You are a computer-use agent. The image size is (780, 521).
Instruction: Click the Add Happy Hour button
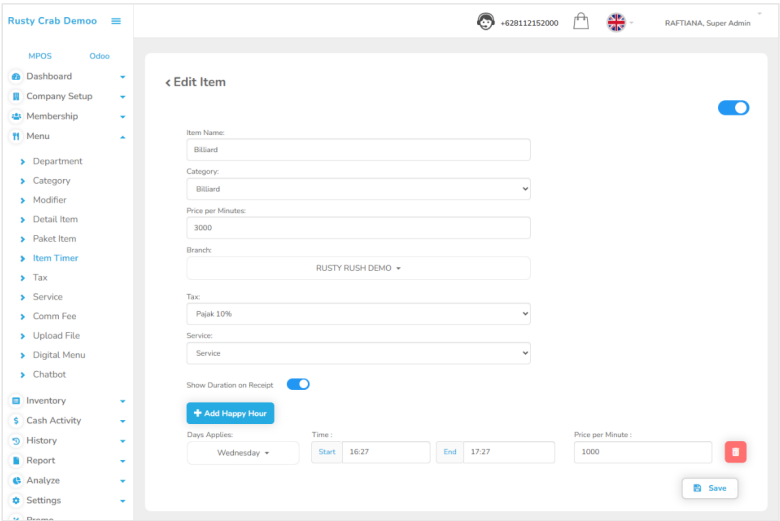230,413
